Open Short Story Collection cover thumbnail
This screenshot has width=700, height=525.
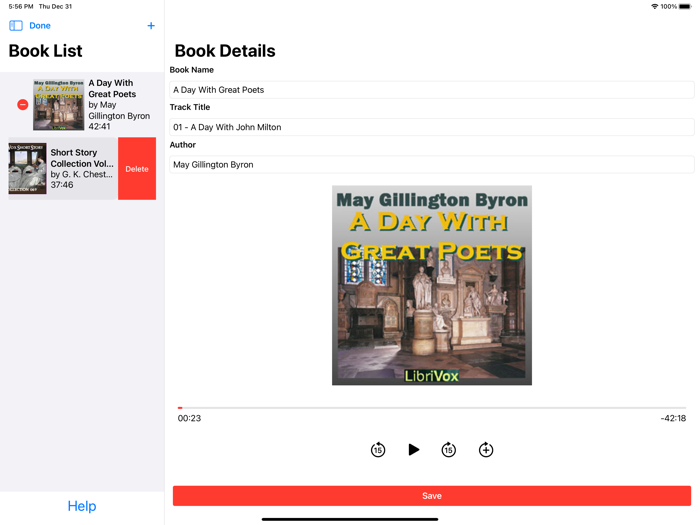27,168
